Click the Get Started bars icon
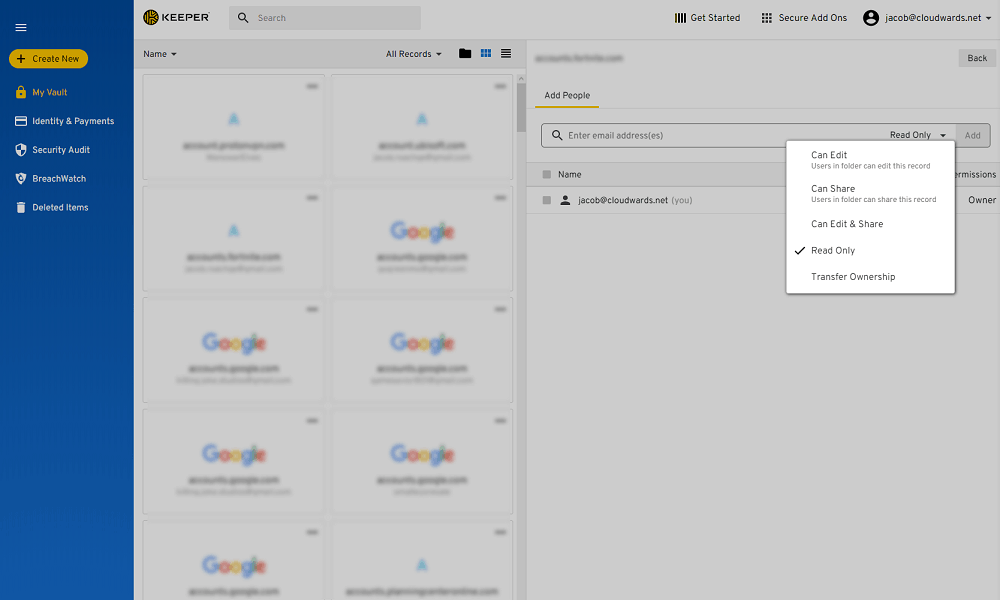The height and width of the screenshot is (600, 1000). tap(680, 18)
